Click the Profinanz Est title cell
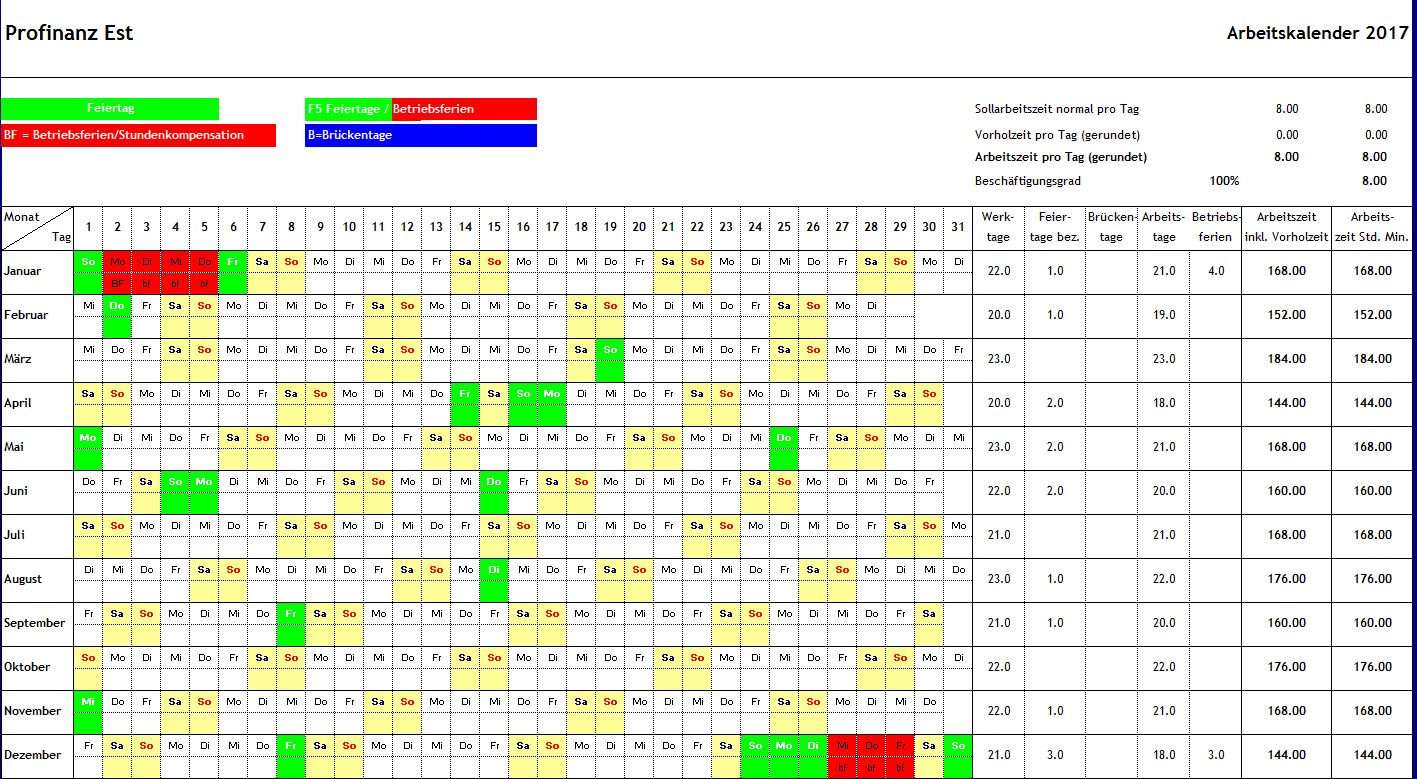Viewport: 1417px width, 779px height. pos(69,33)
